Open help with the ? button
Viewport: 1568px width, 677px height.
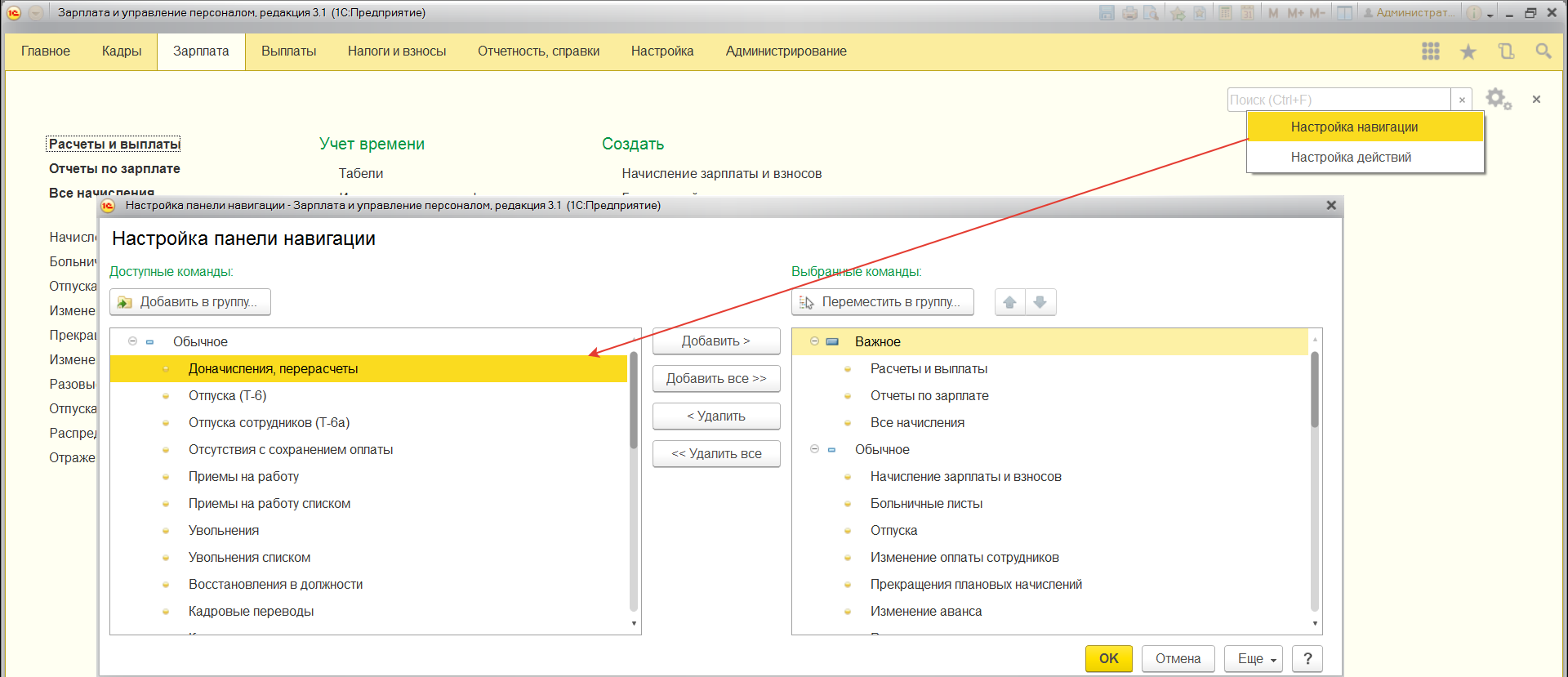tap(1307, 658)
